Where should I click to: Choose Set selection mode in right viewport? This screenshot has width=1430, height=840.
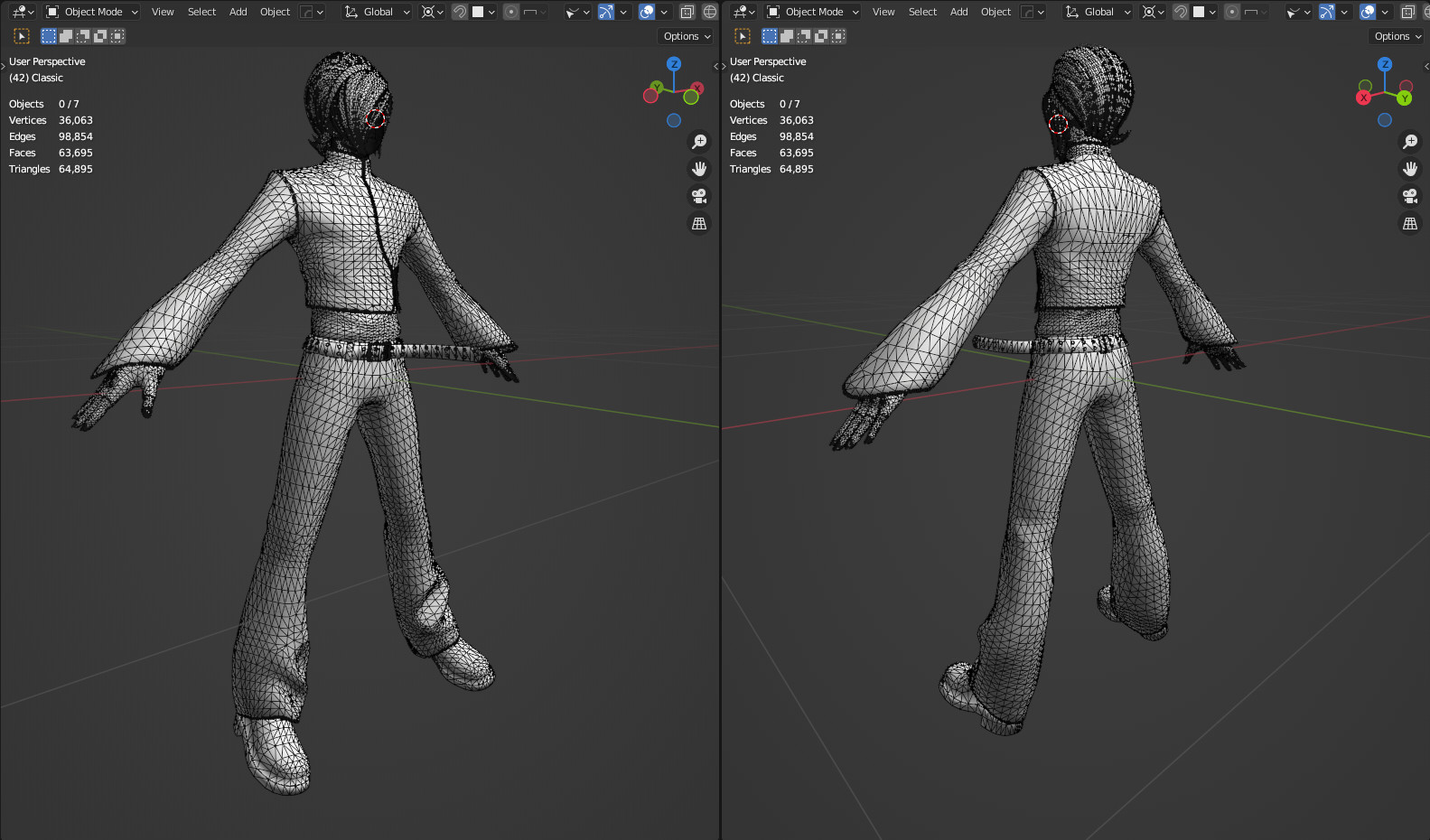point(770,36)
